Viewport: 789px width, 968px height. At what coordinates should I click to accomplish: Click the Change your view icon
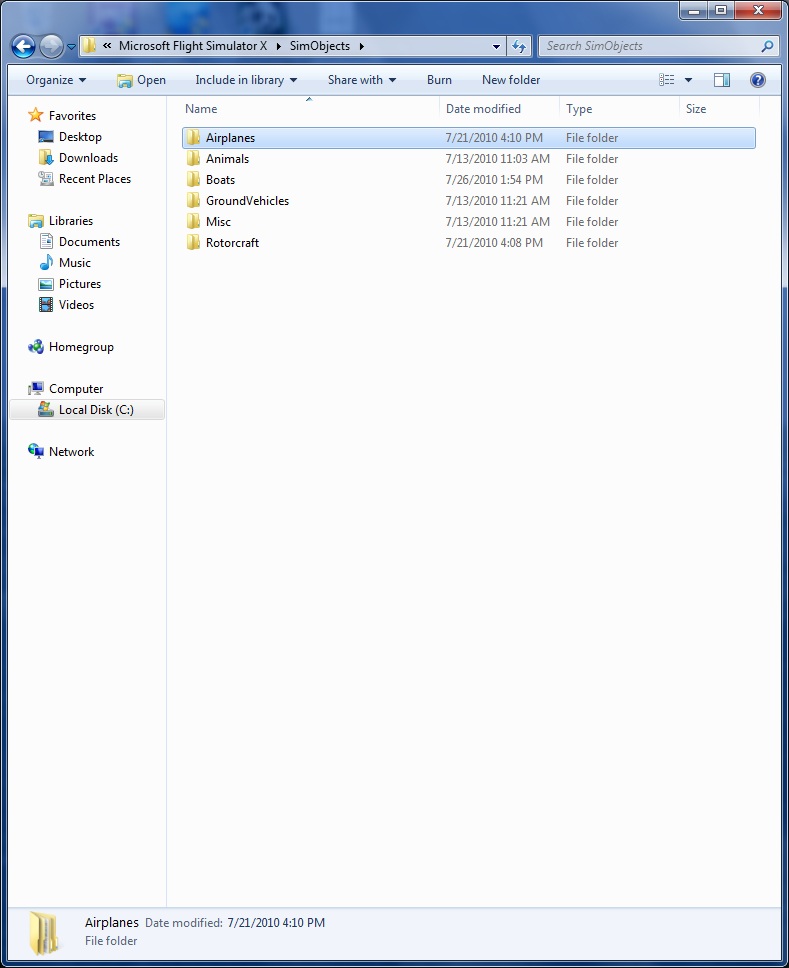point(667,80)
